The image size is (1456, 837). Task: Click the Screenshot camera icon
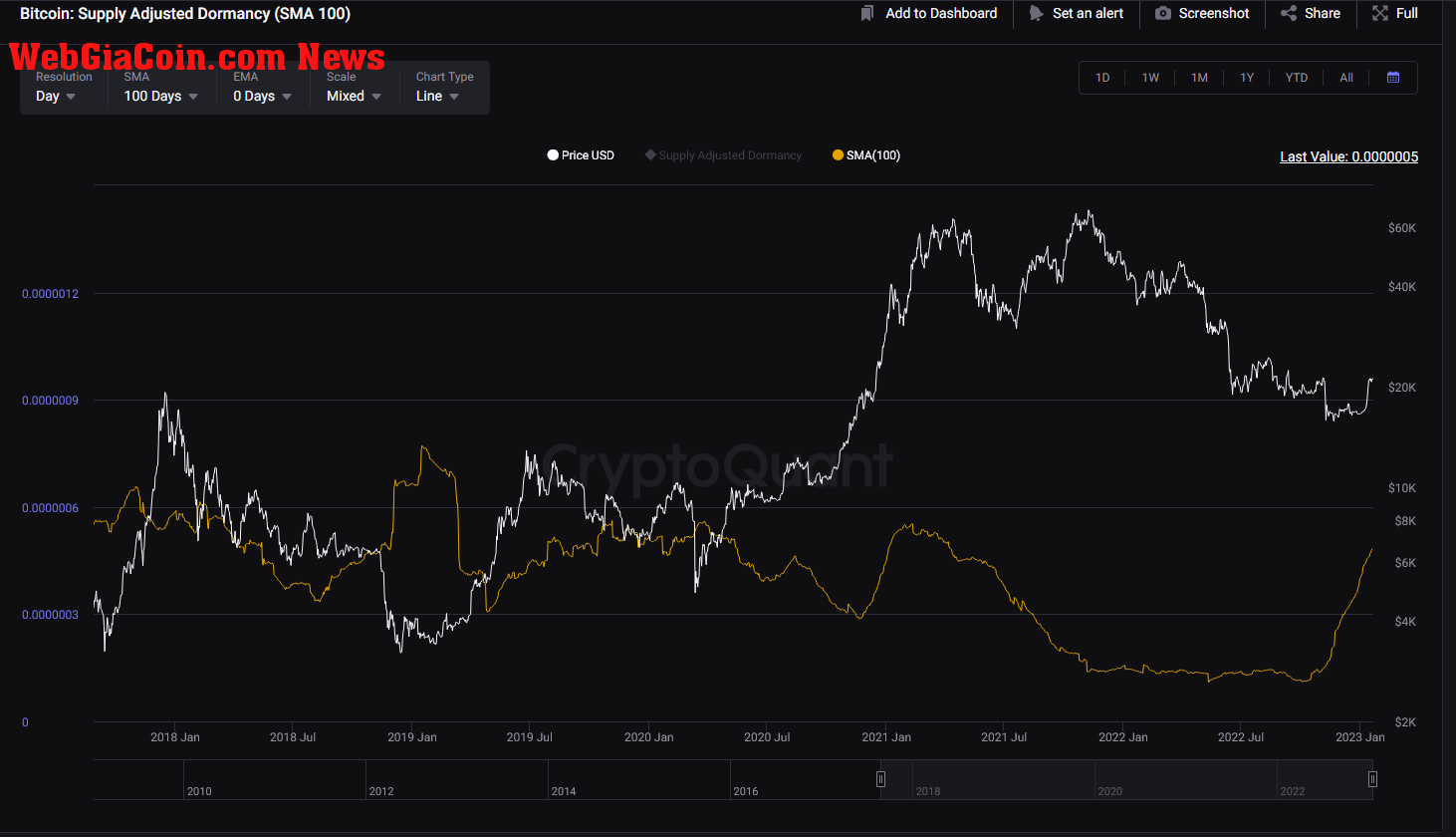point(1163,13)
